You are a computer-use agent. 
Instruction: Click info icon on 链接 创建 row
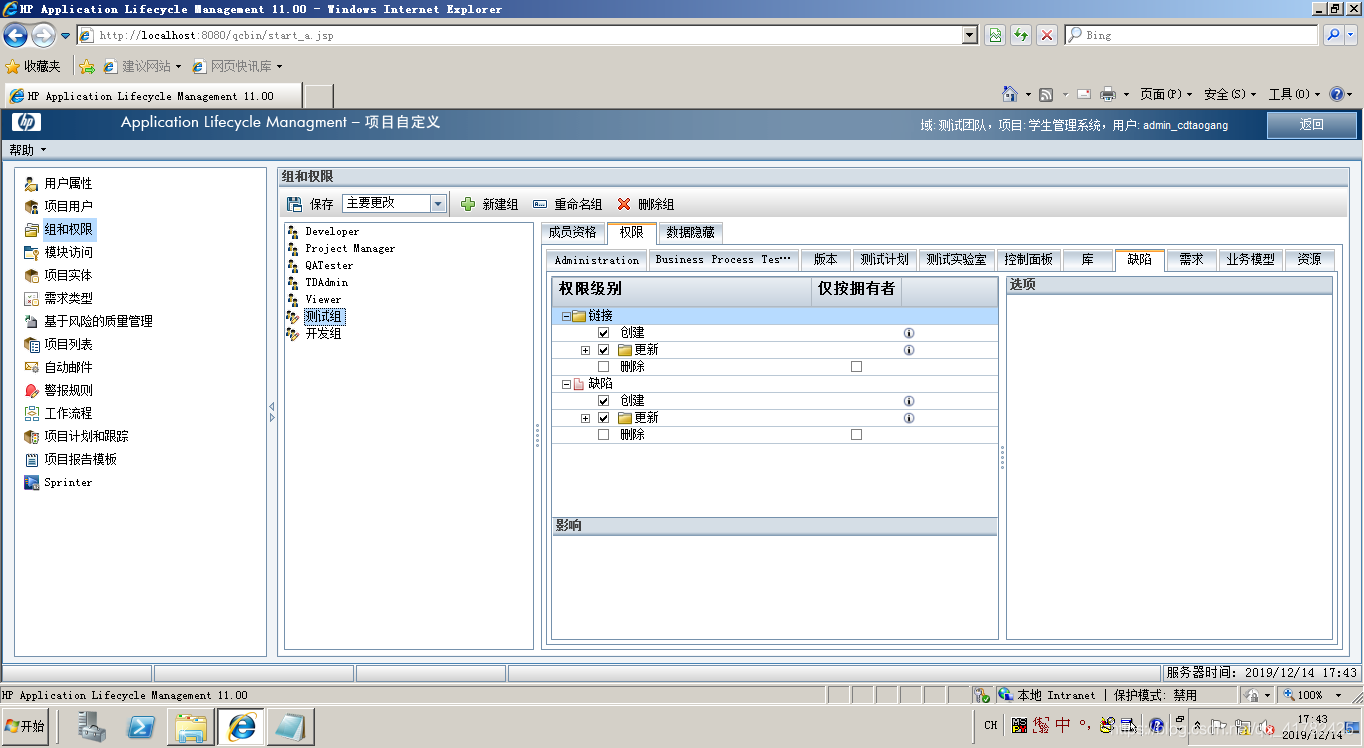[x=909, y=333]
